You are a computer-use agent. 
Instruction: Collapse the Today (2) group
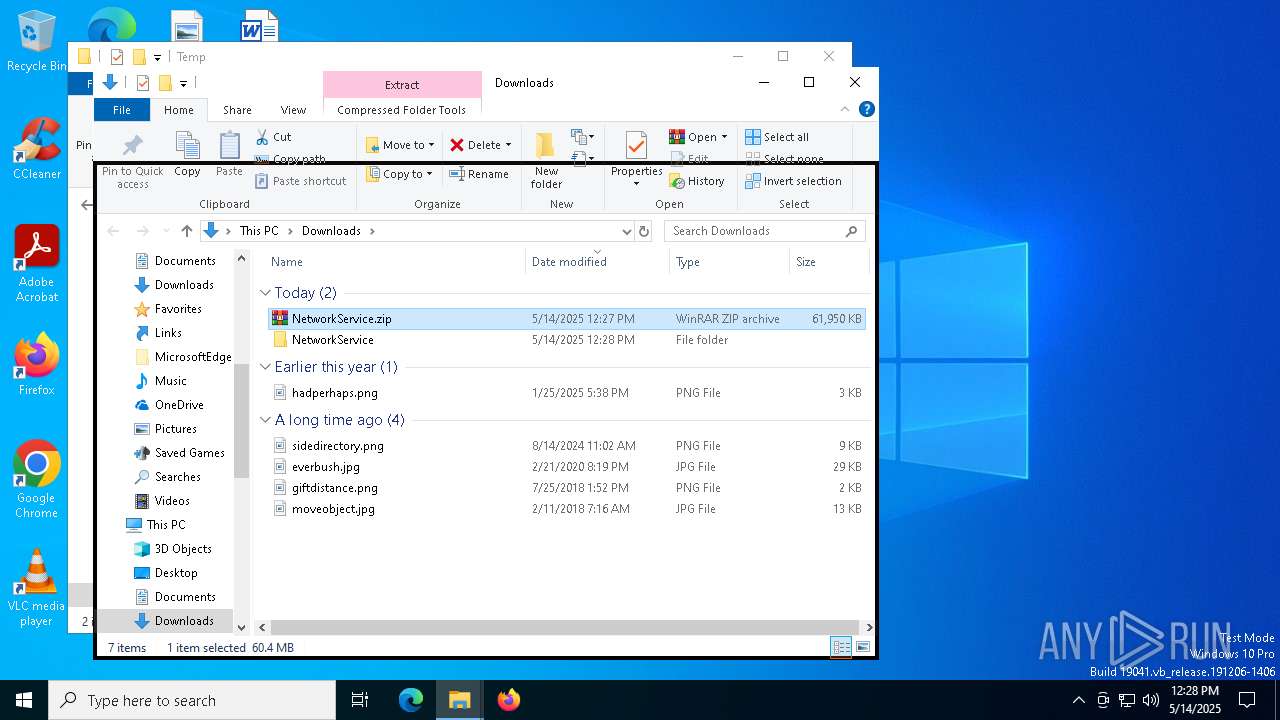tap(265, 293)
